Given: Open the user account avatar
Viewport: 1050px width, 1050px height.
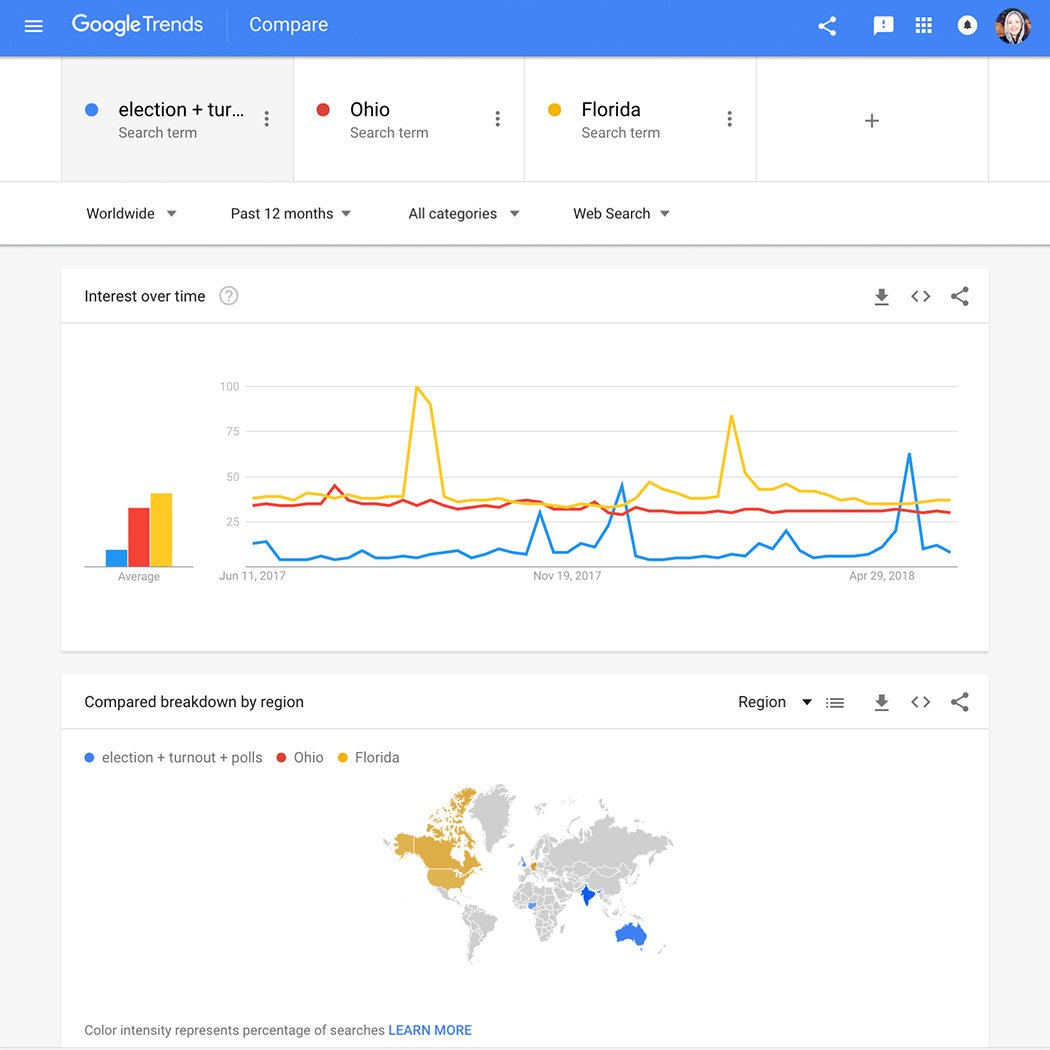Looking at the screenshot, I should pyautogui.click(x=1013, y=26).
